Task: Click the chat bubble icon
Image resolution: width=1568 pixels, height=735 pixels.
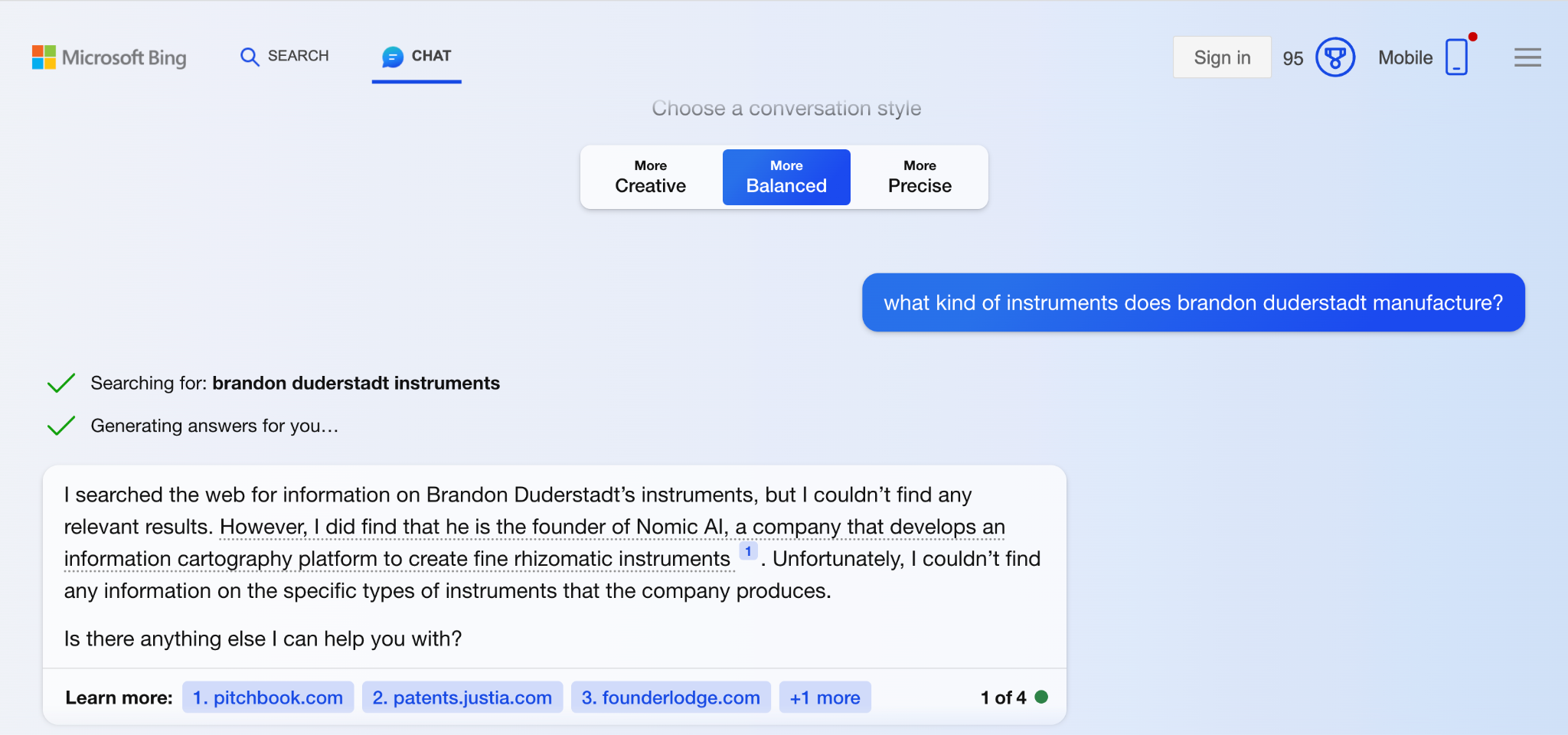Action: [393, 57]
